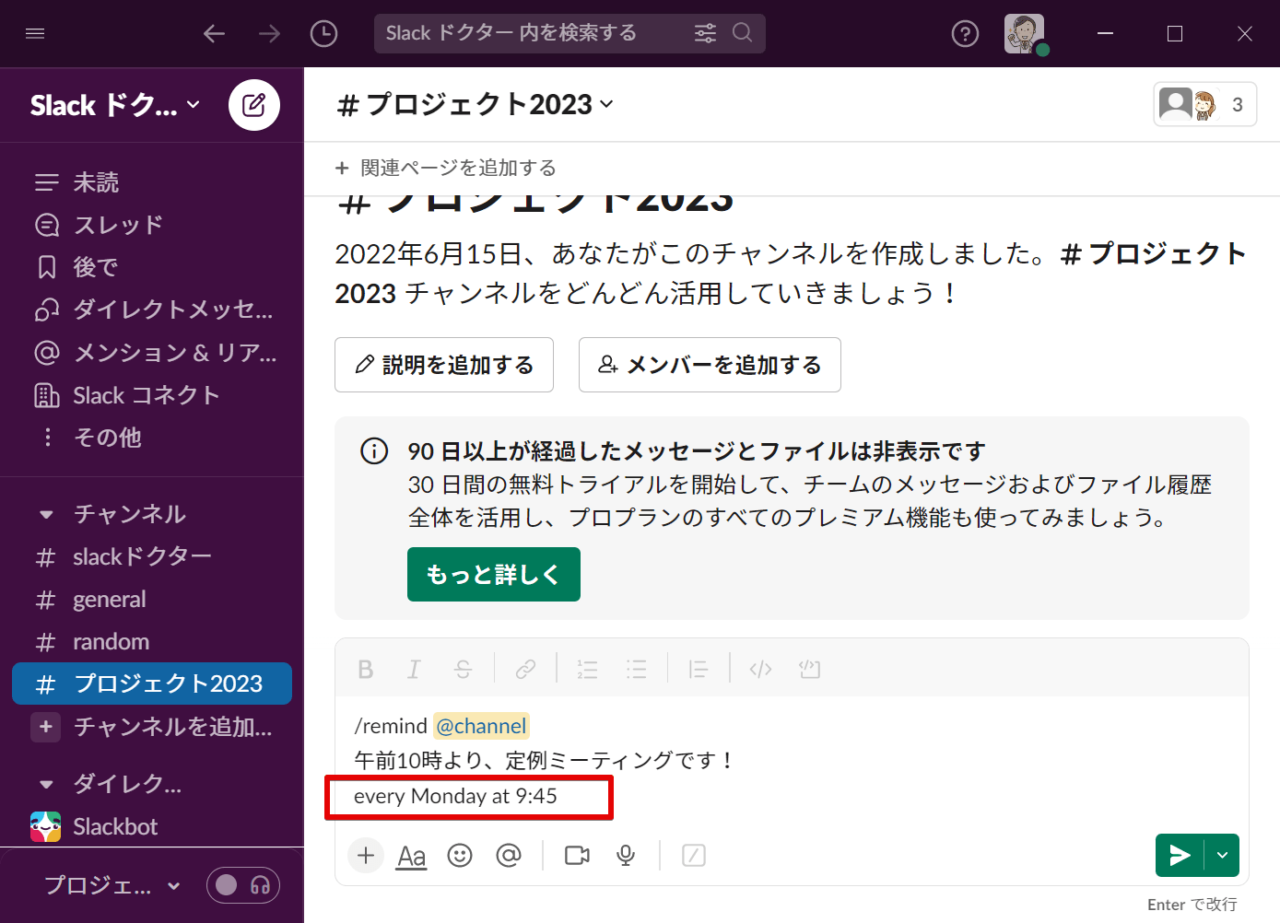
Task: Click 関連ページを追加する link
Action: tap(446, 168)
